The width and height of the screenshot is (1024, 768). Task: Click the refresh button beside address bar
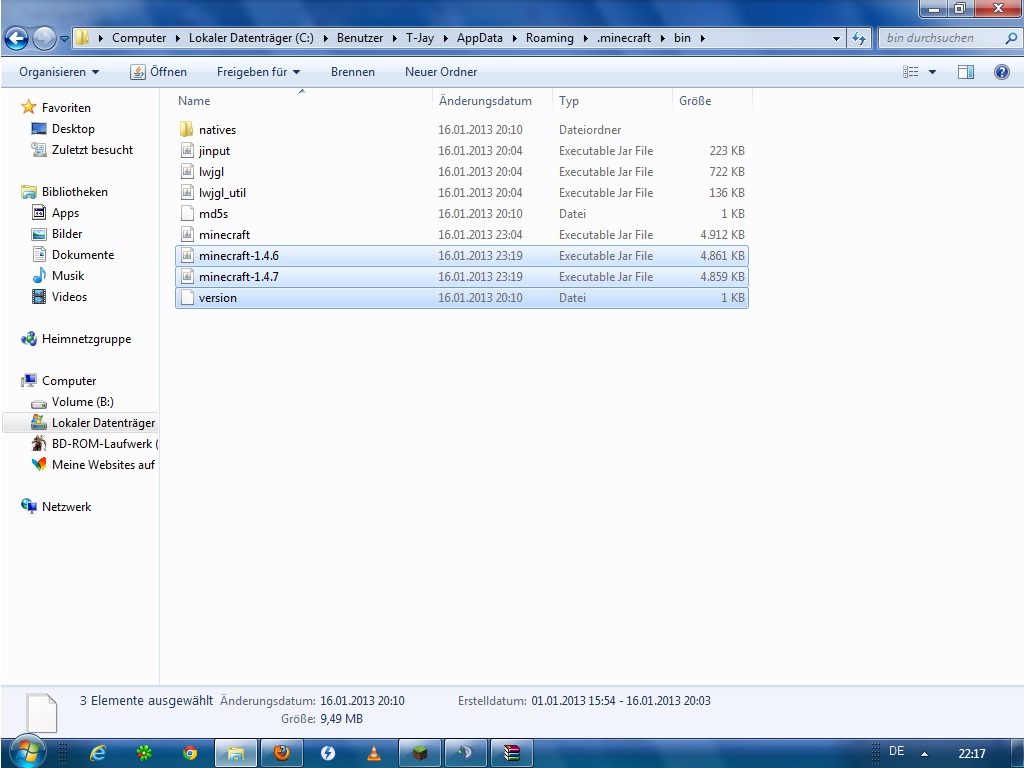pos(859,39)
